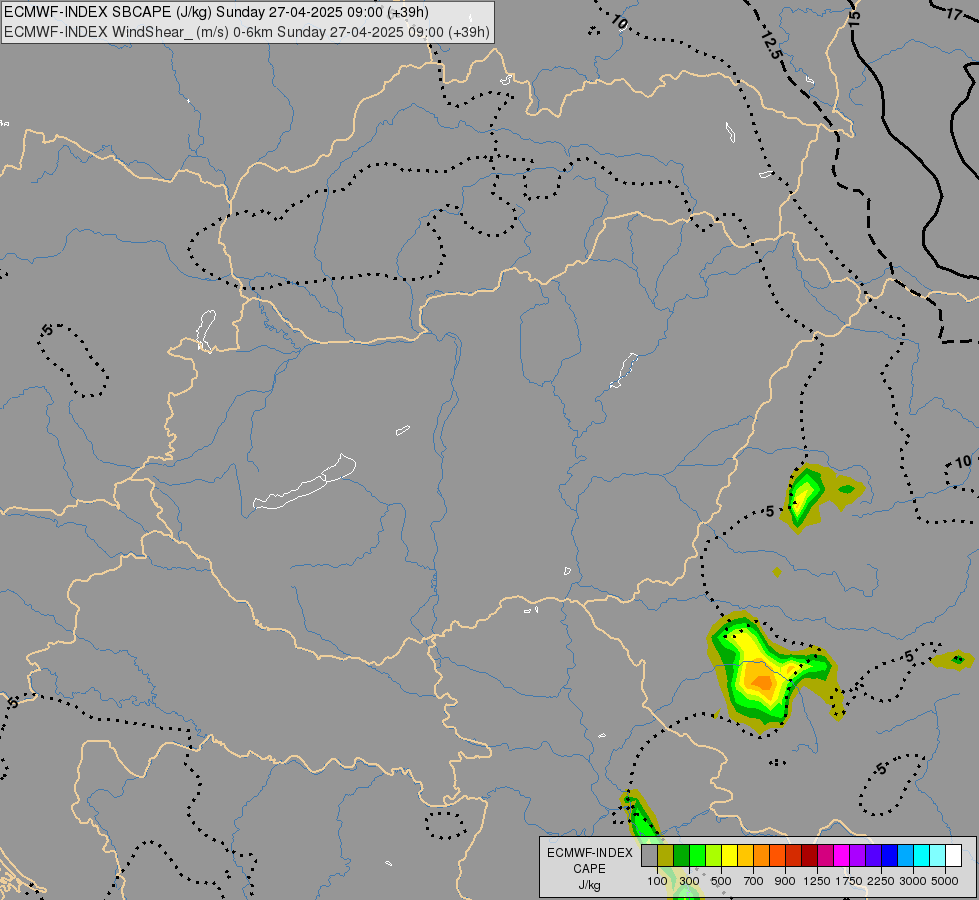Click the 'CAPE' label in the legend
This screenshot has height=900, width=979.
pyautogui.click(x=589, y=869)
